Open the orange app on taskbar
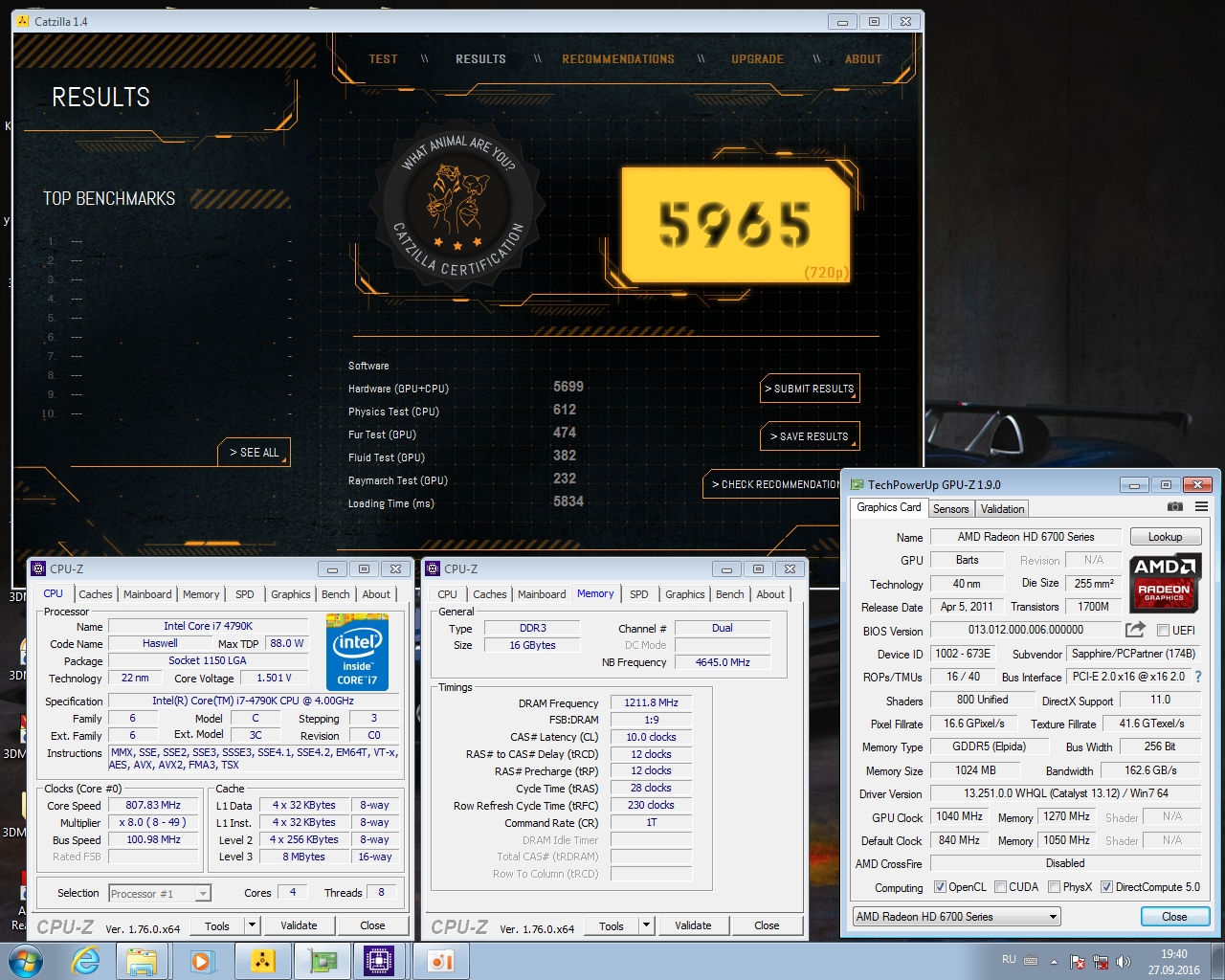Image resolution: width=1225 pixels, height=980 pixels. pyautogui.click(x=440, y=961)
